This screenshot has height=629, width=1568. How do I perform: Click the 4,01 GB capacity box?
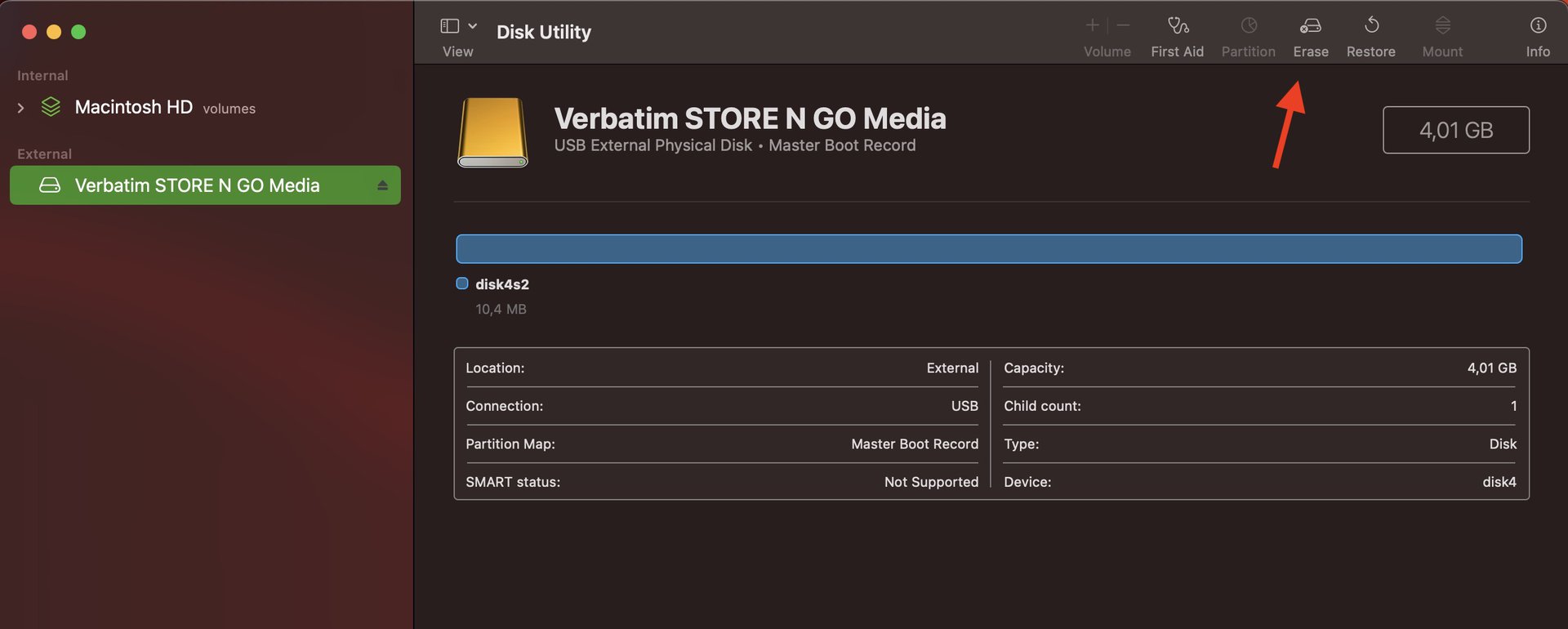tap(1455, 130)
